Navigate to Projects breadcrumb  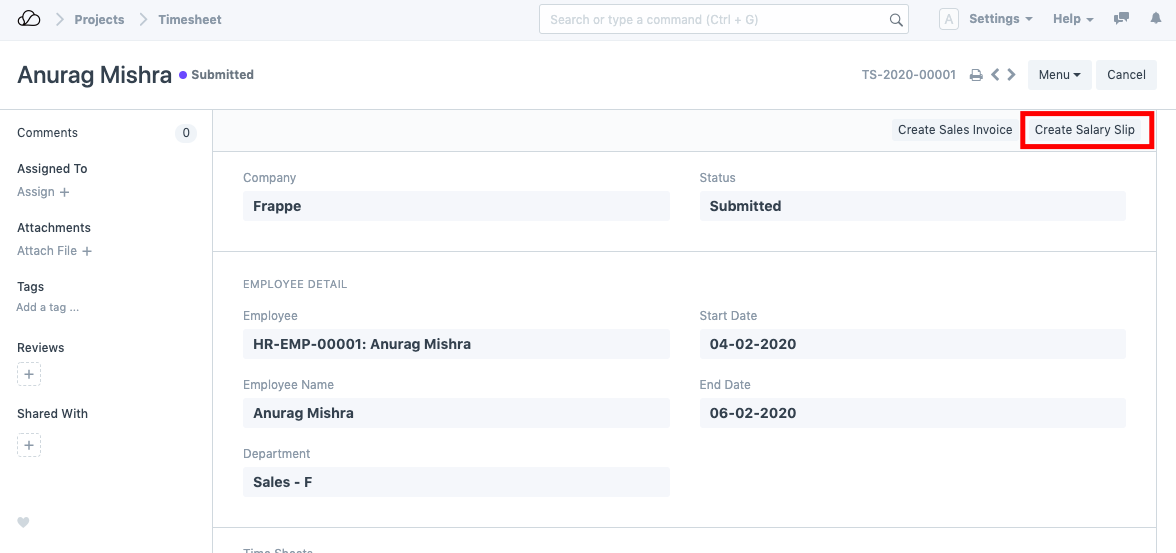tap(99, 19)
